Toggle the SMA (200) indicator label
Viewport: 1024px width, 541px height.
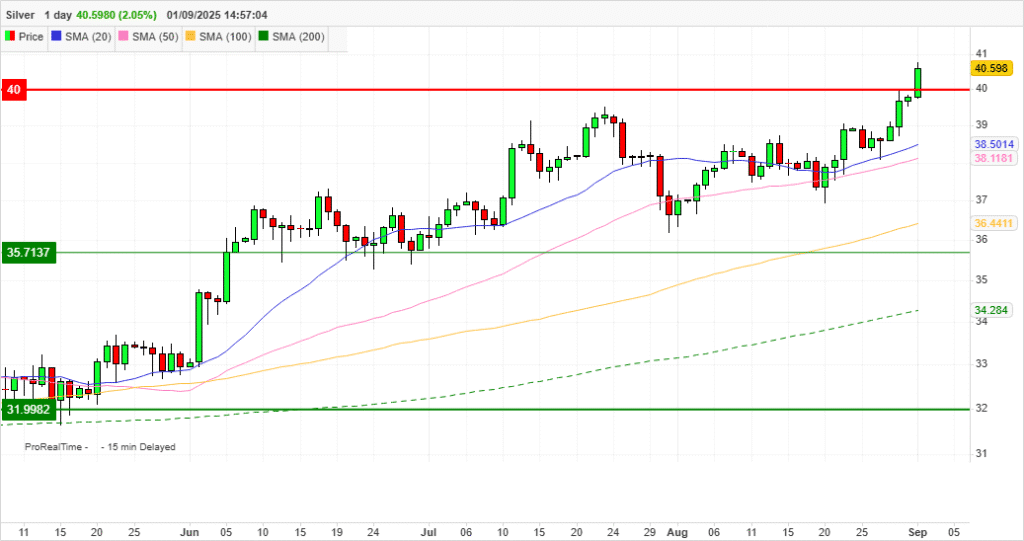coord(299,37)
